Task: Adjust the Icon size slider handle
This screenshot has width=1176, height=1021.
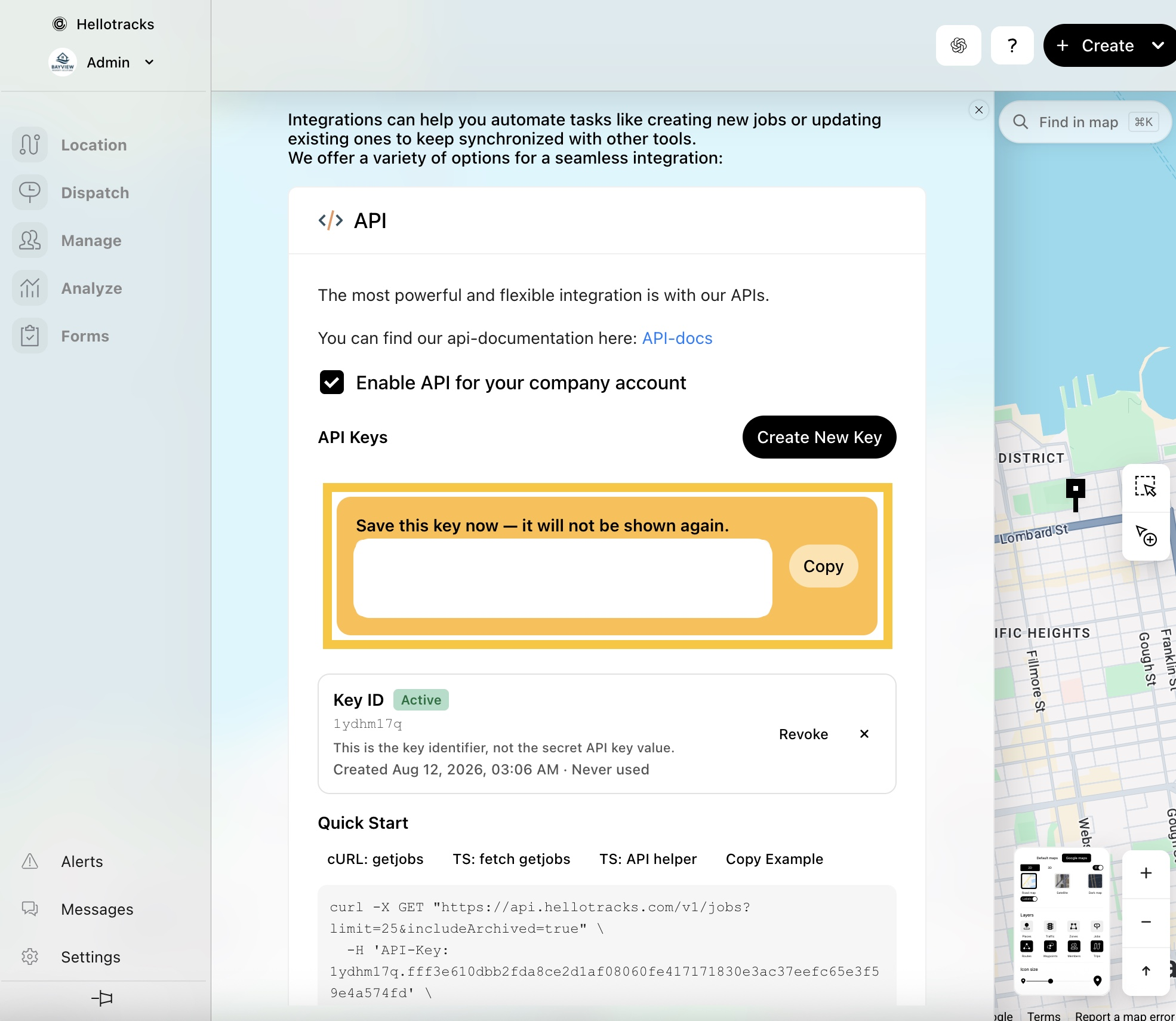Action: (1050, 981)
